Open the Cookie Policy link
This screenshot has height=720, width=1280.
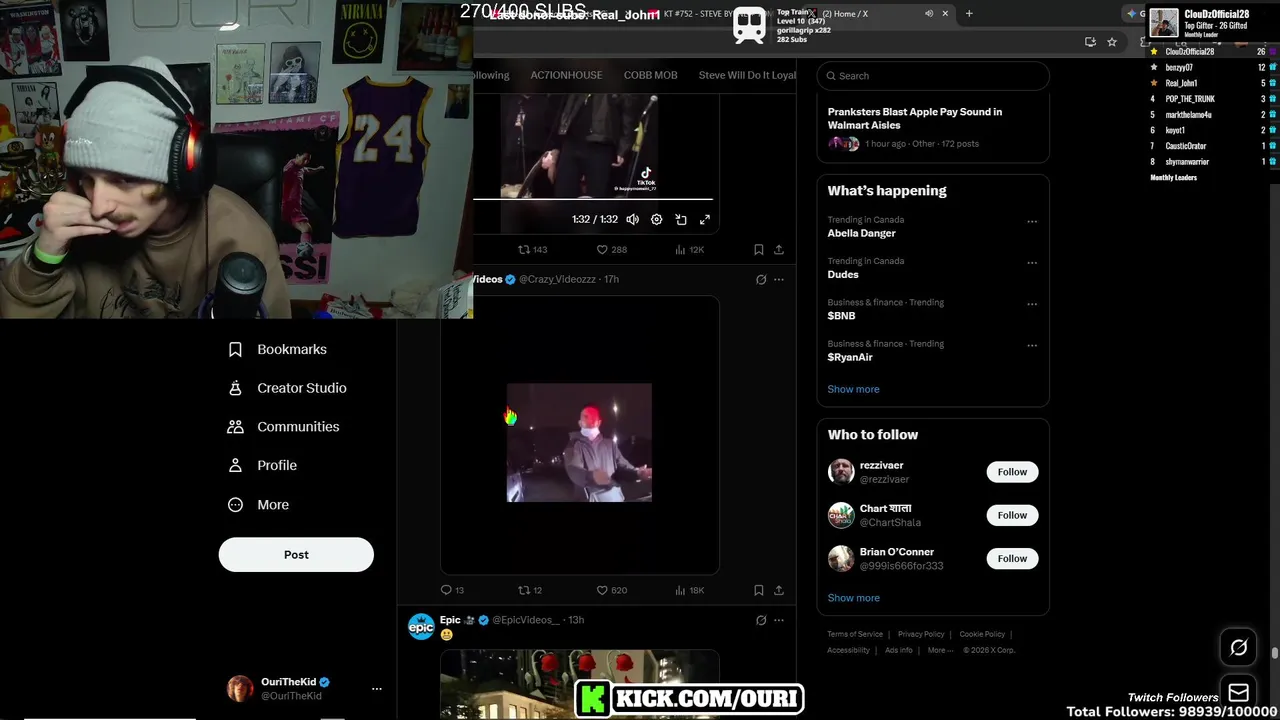tap(982, 634)
